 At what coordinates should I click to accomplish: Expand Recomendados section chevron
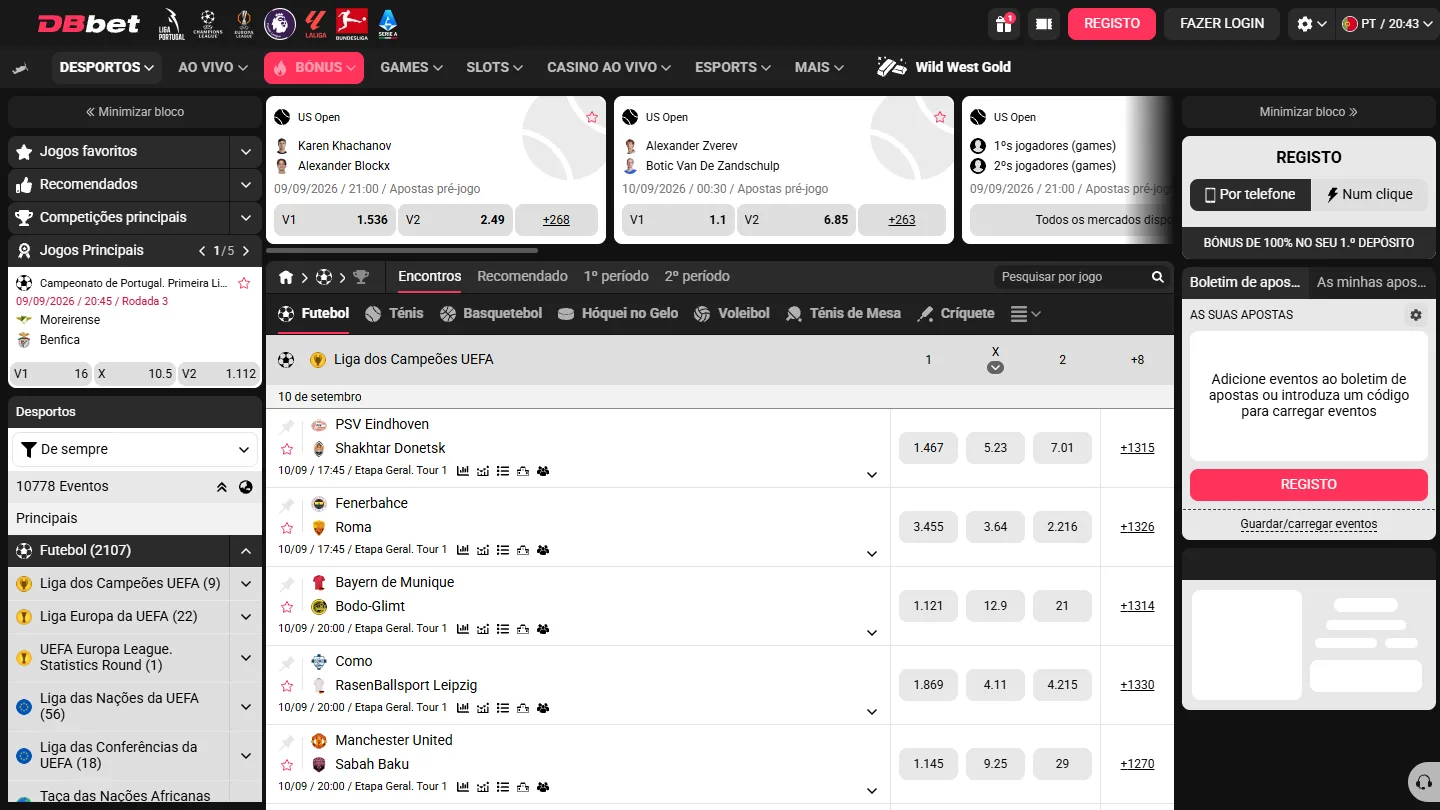(245, 185)
